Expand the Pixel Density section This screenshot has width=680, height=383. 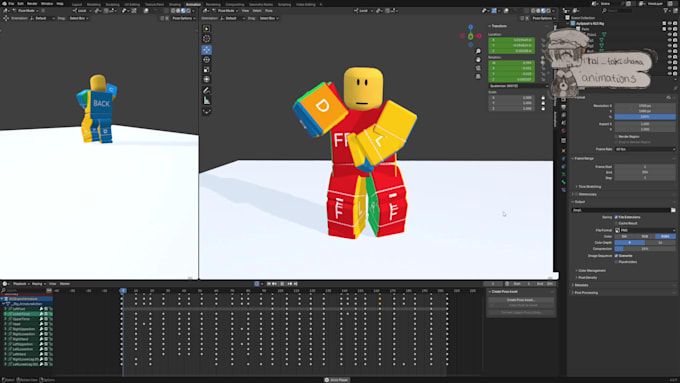587,278
